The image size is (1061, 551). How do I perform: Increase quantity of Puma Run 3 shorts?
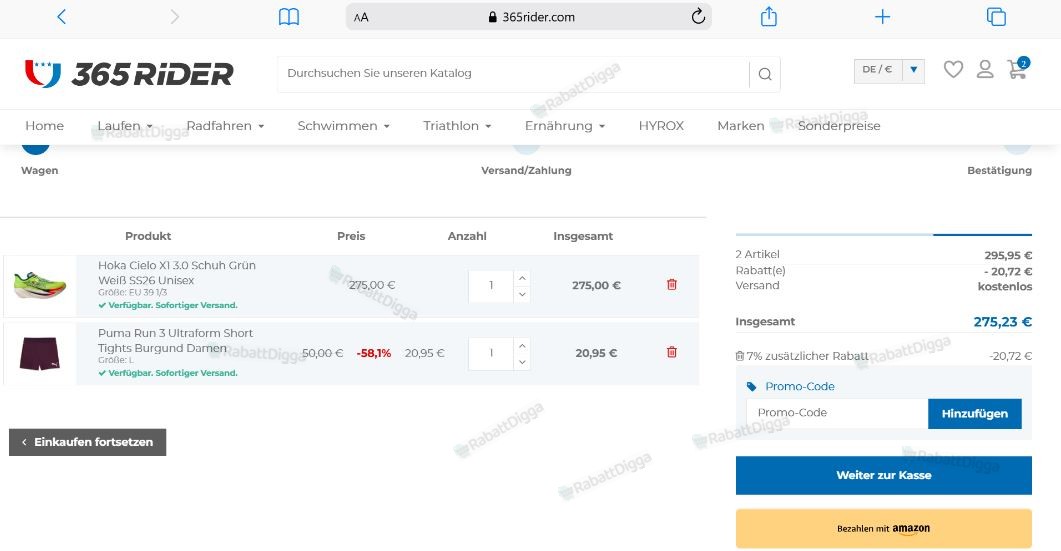[x=522, y=345]
